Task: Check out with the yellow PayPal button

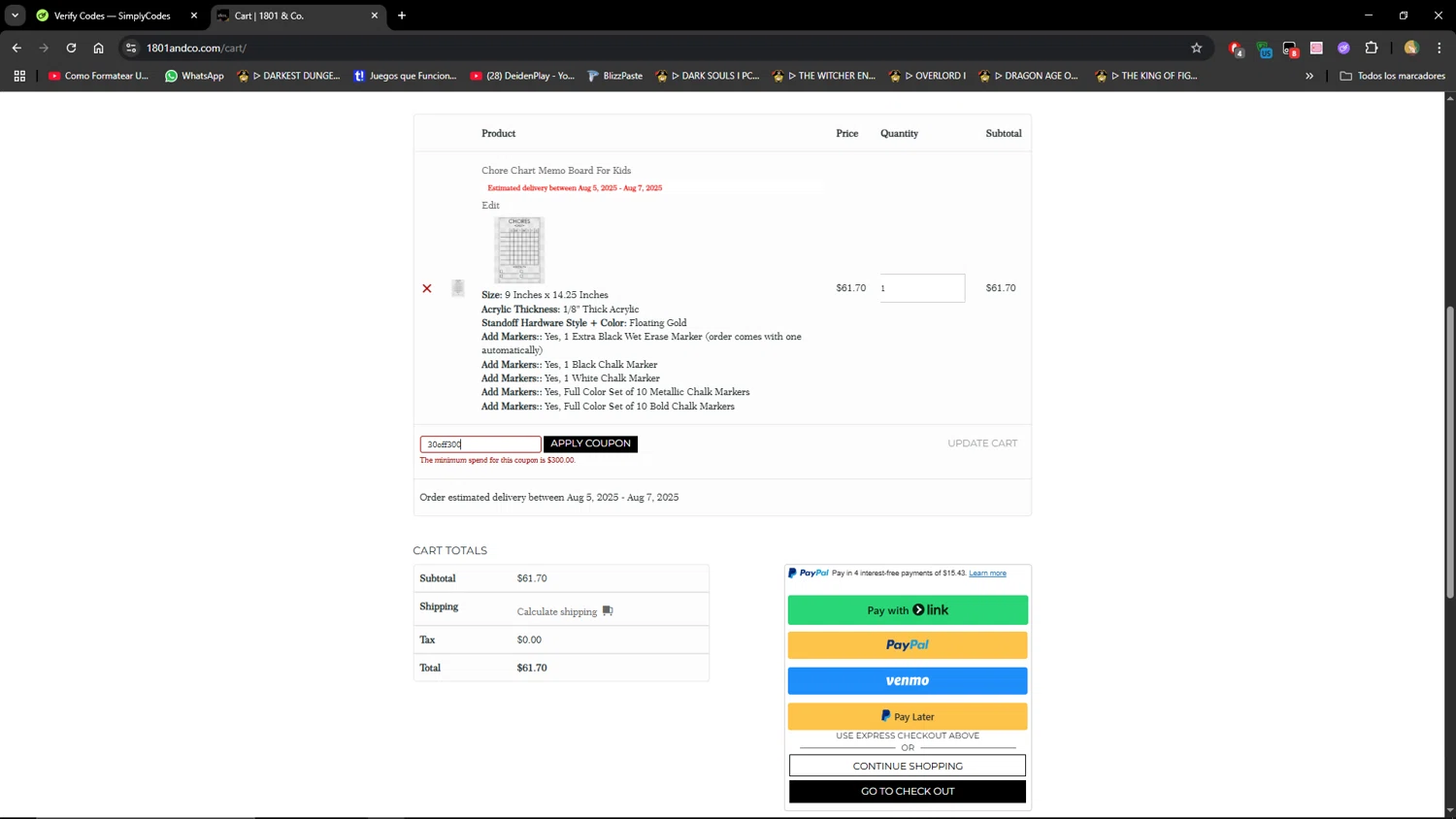Action: [x=908, y=645]
